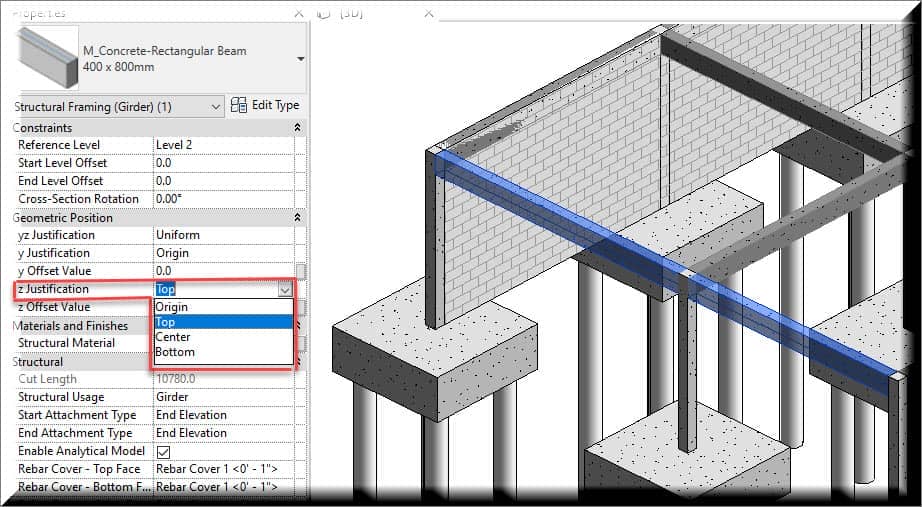Select Origin in z Justification list
Screen dimensions: 922x507
click(172, 307)
